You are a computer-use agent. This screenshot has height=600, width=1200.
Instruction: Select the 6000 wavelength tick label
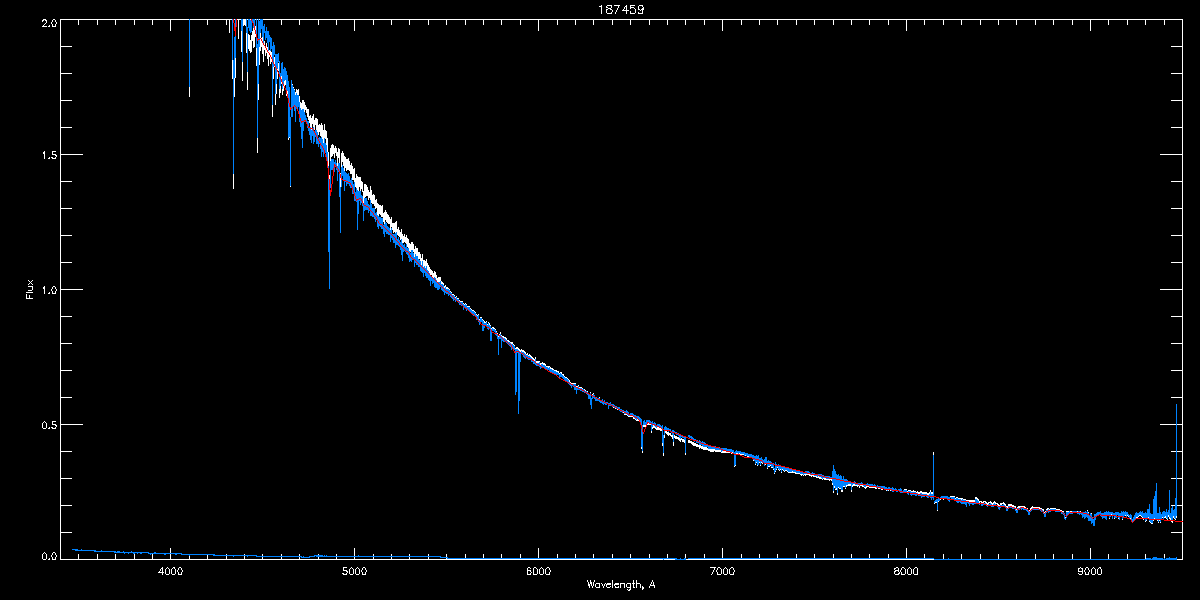[538, 571]
